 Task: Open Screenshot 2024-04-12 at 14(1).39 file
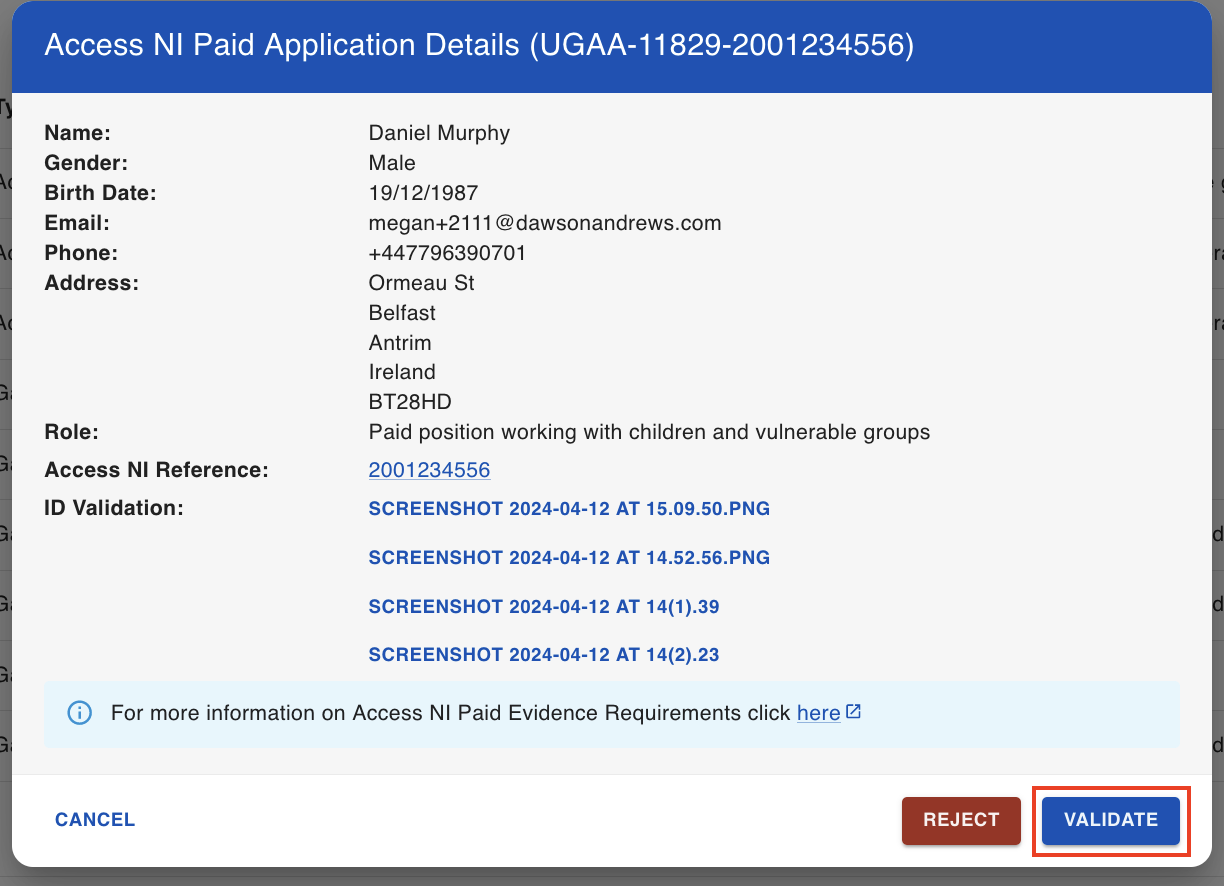pyautogui.click(x=544, y=606)
